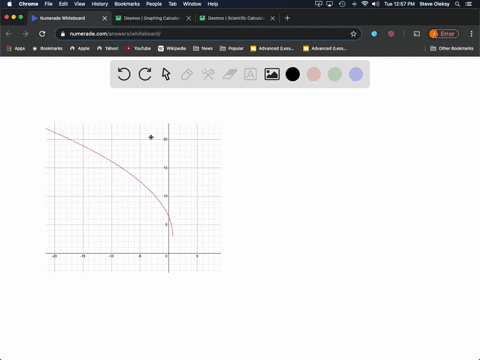Open the Bookmarks star bookmark
This screenshot has height=360, width=480.
click(x=47, y=48)
